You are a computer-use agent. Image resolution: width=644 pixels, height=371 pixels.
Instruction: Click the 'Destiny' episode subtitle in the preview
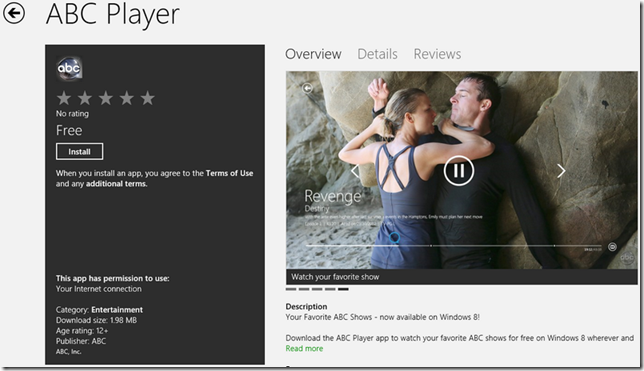coord(317,209)
